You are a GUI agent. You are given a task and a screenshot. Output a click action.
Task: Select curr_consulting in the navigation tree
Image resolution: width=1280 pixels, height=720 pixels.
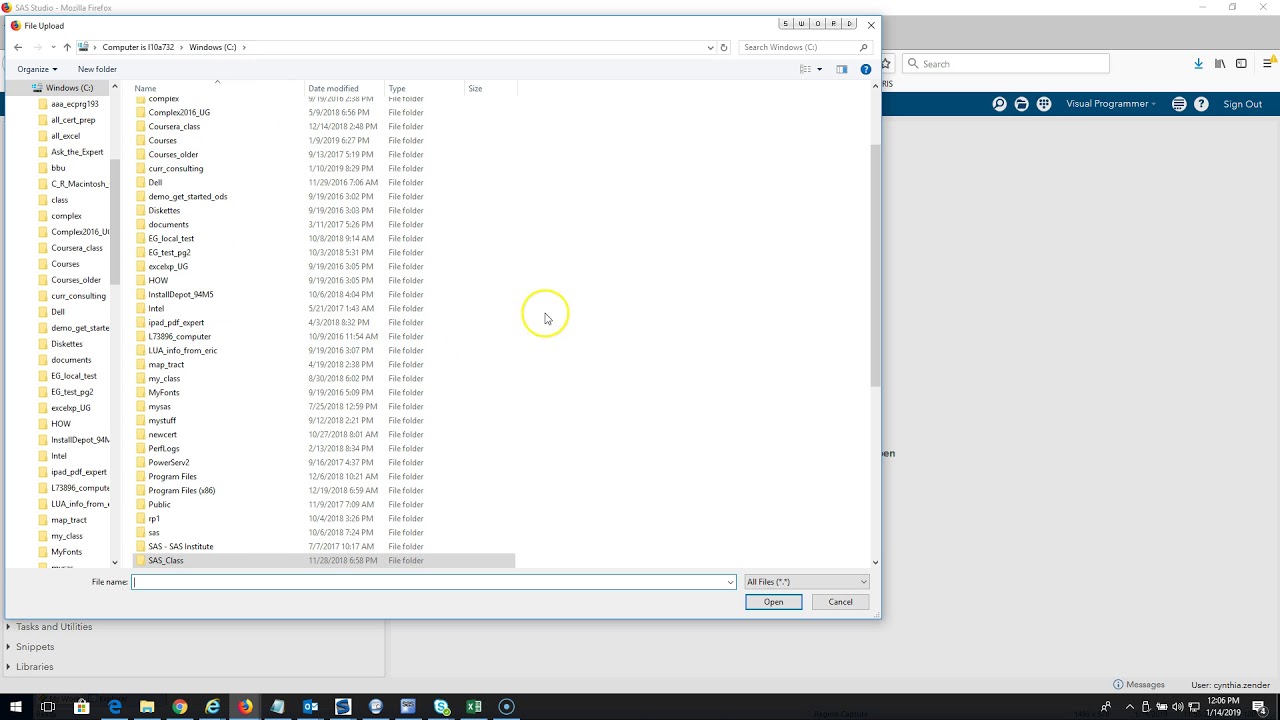point(78,296)
